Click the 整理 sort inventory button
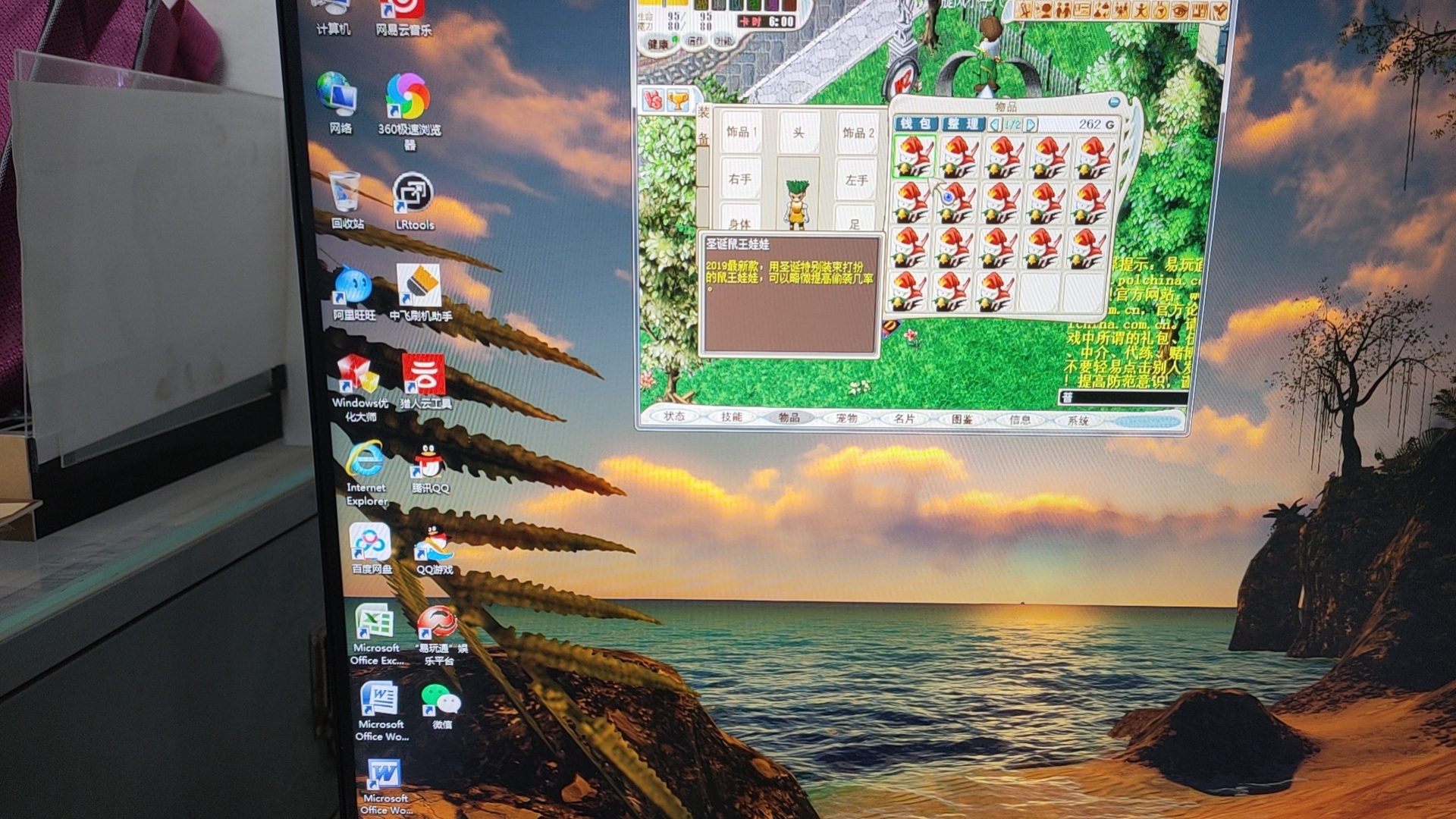The height and width of the screenshot is (819, 1456). point(963,124)
